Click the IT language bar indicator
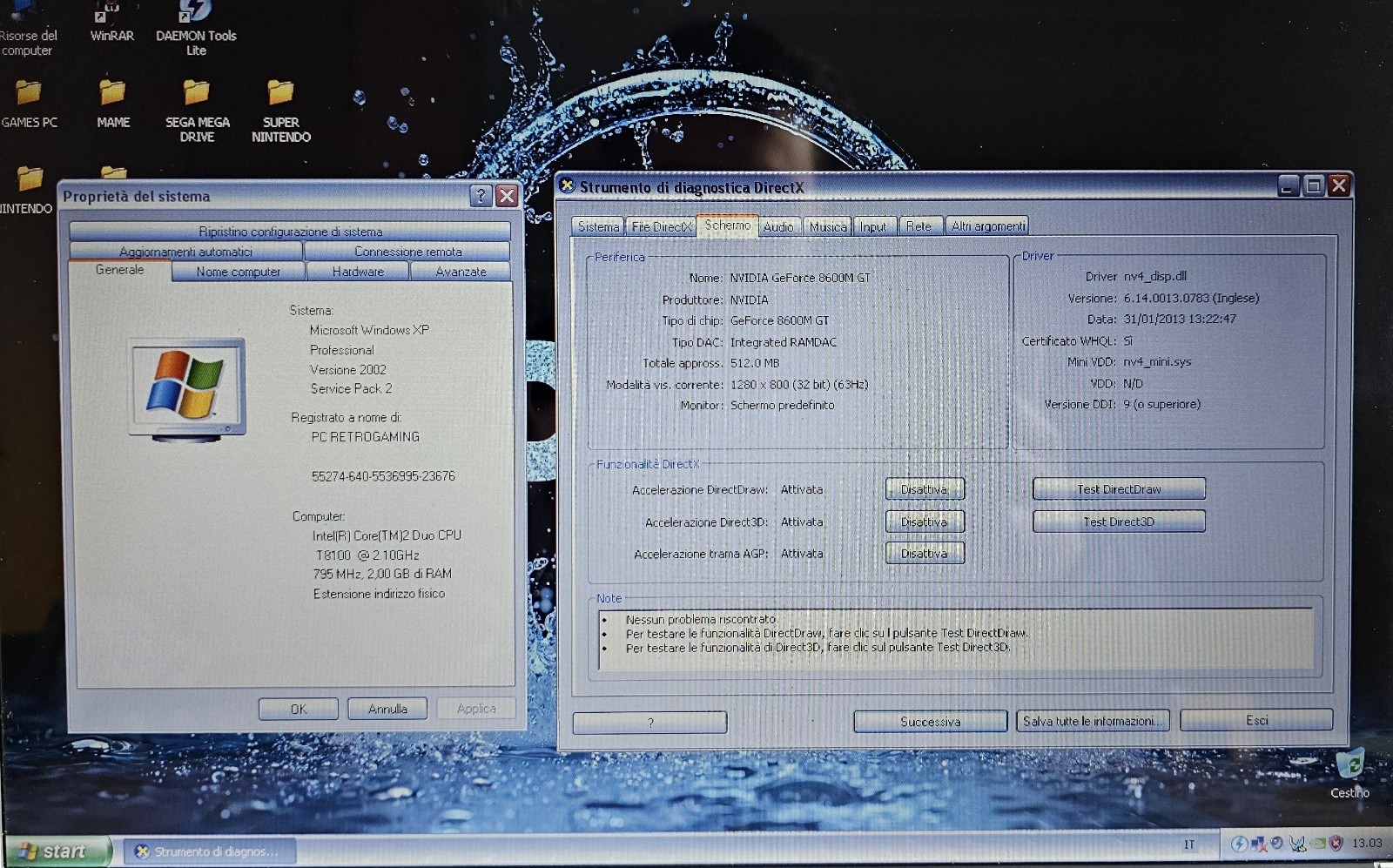This screenshot has width=1393, height=868. pos(1189,844)
